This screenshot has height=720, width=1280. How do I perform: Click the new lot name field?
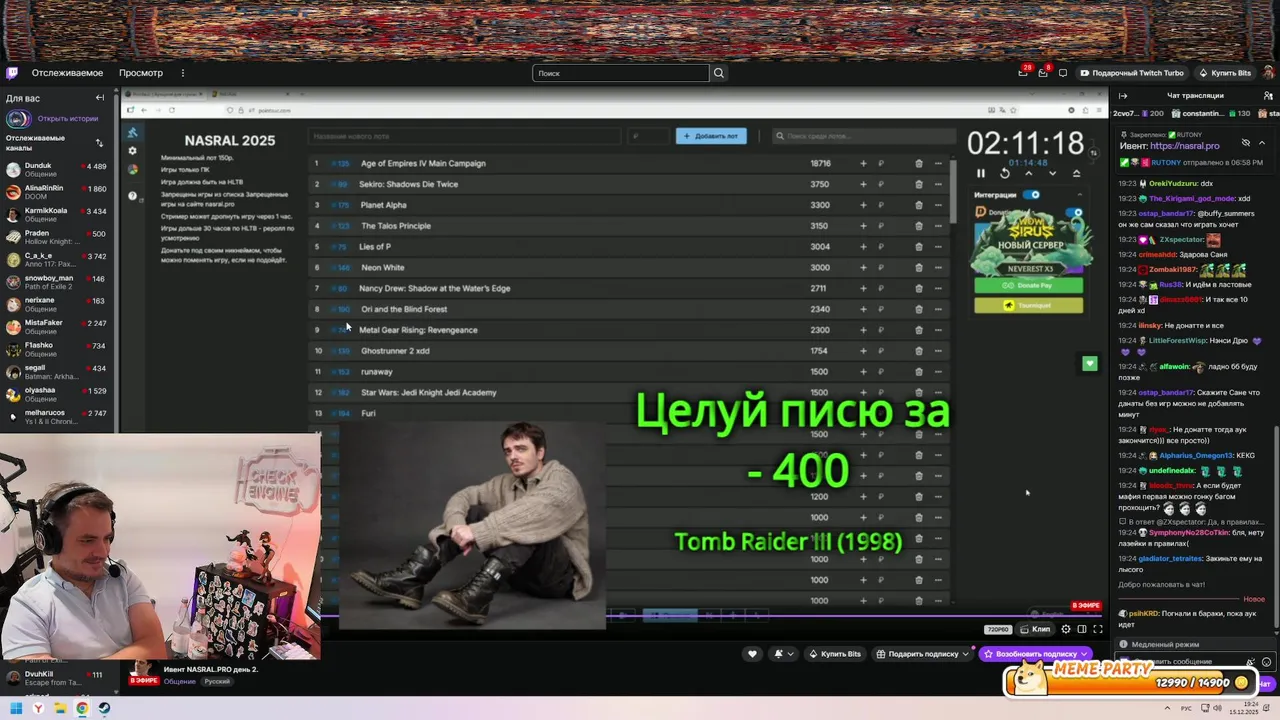pyautogui.click(x=465, y=136)
